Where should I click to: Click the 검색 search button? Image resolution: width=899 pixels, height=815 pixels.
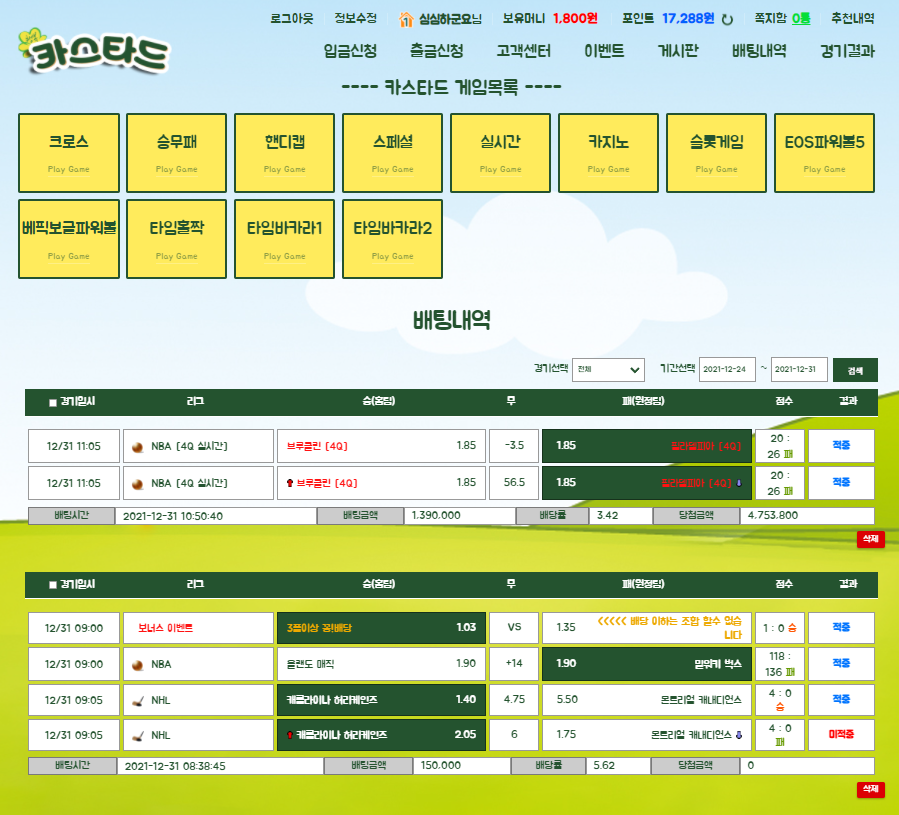pos(855,370)
